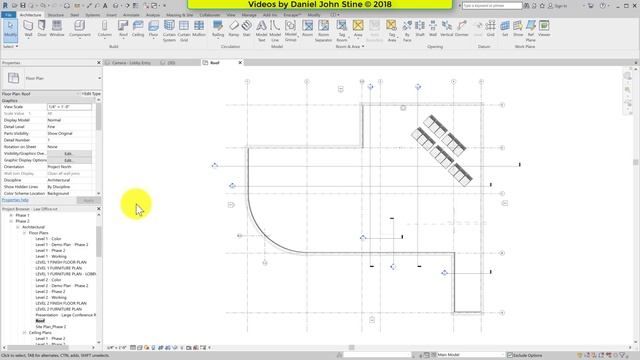
Task: Switch to the Annotate ribbon tab
Action: point(131,15)
